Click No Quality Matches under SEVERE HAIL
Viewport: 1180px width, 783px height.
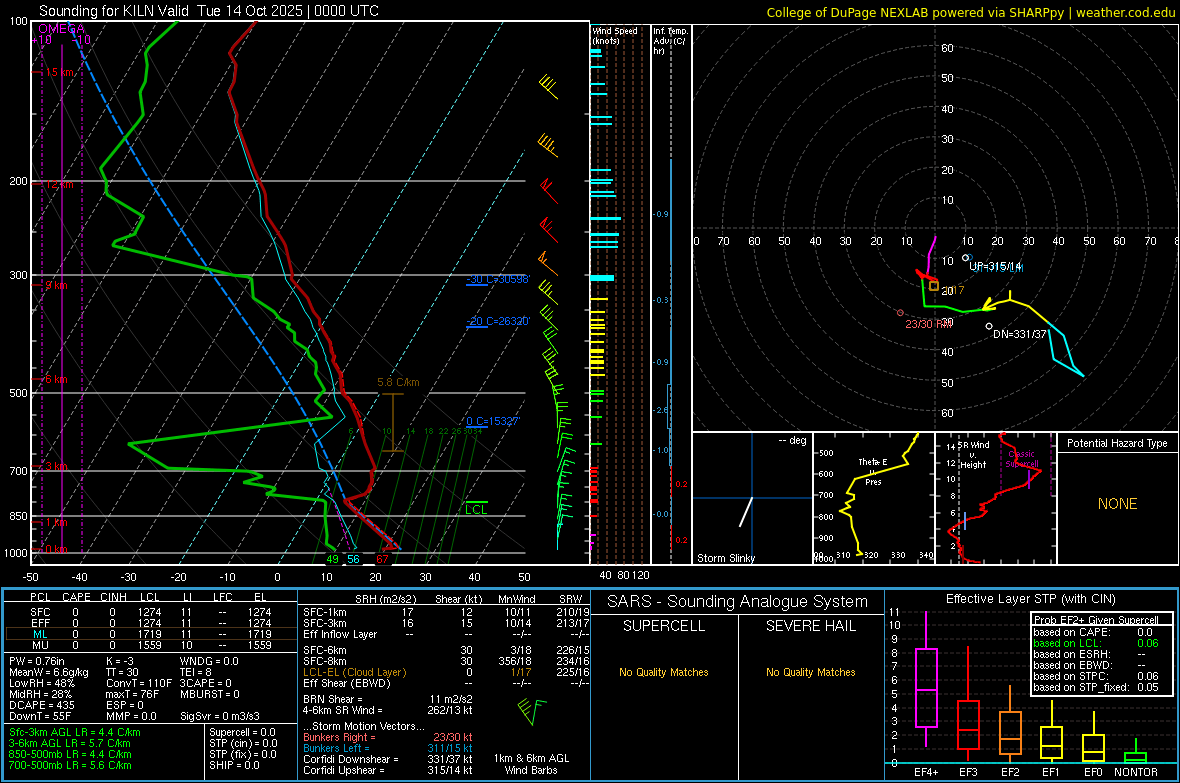click(810, 672)
